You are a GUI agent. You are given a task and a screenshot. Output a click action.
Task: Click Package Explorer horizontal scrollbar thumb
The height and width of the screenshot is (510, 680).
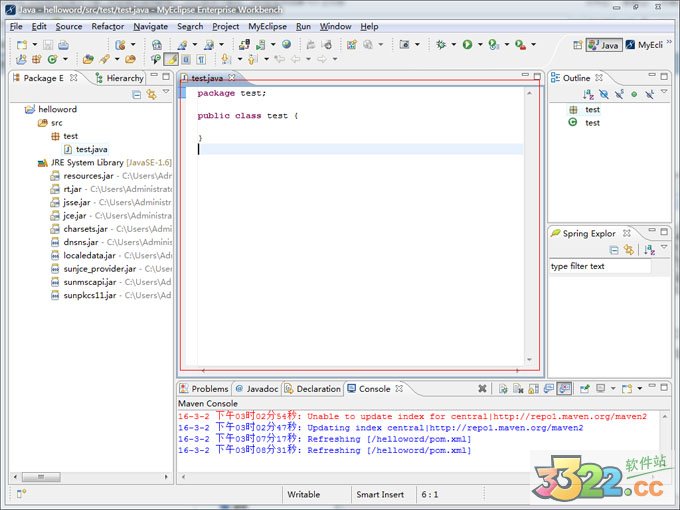pyautogui.click(x=41, y=477)
